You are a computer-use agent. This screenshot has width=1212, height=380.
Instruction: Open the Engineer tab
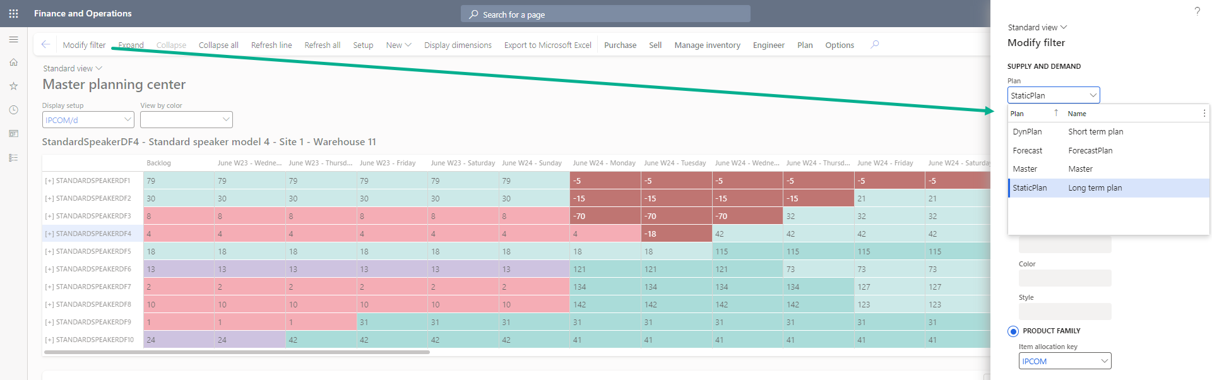point(769,45)
